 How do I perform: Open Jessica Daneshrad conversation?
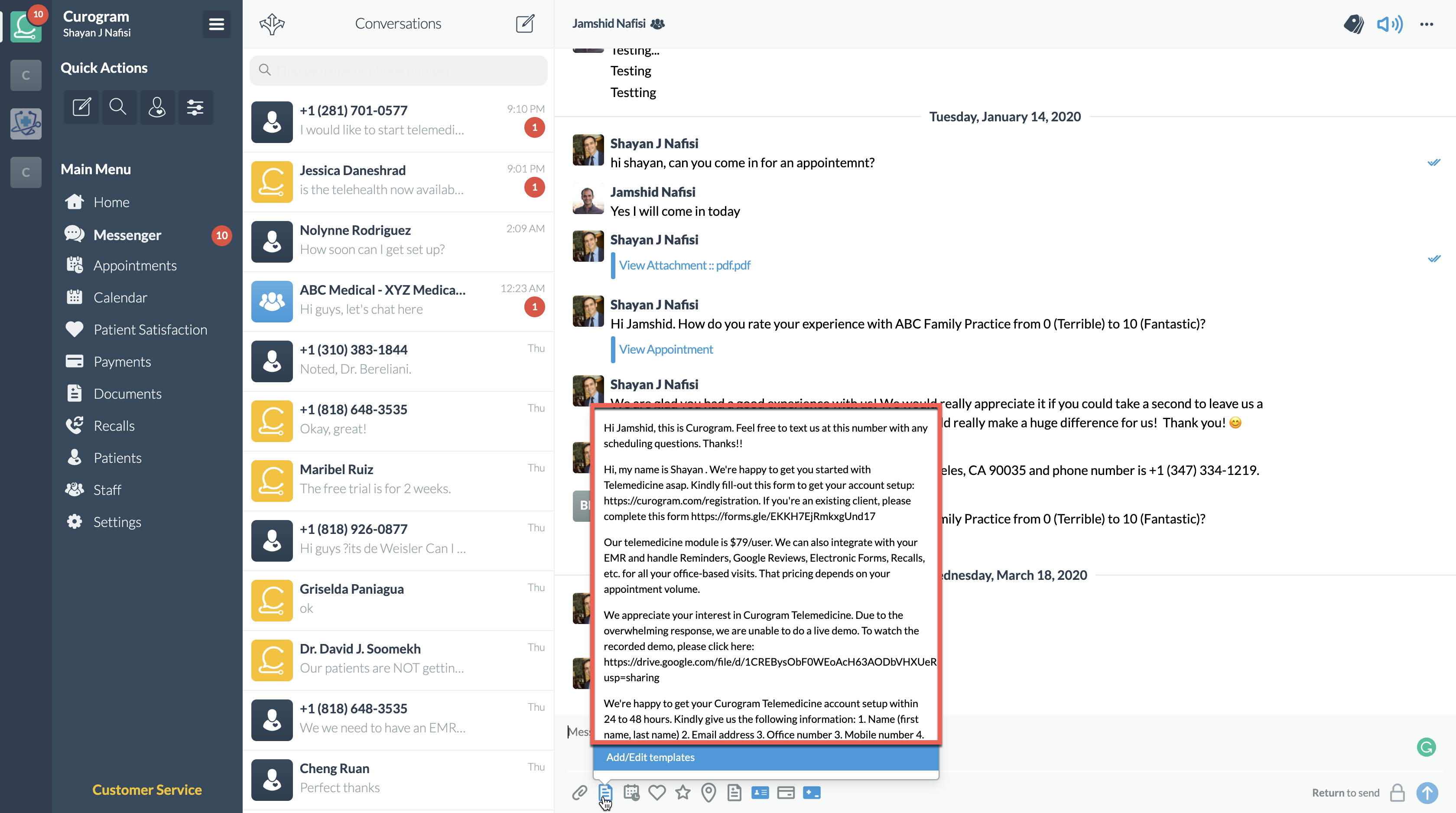point(399,182)
